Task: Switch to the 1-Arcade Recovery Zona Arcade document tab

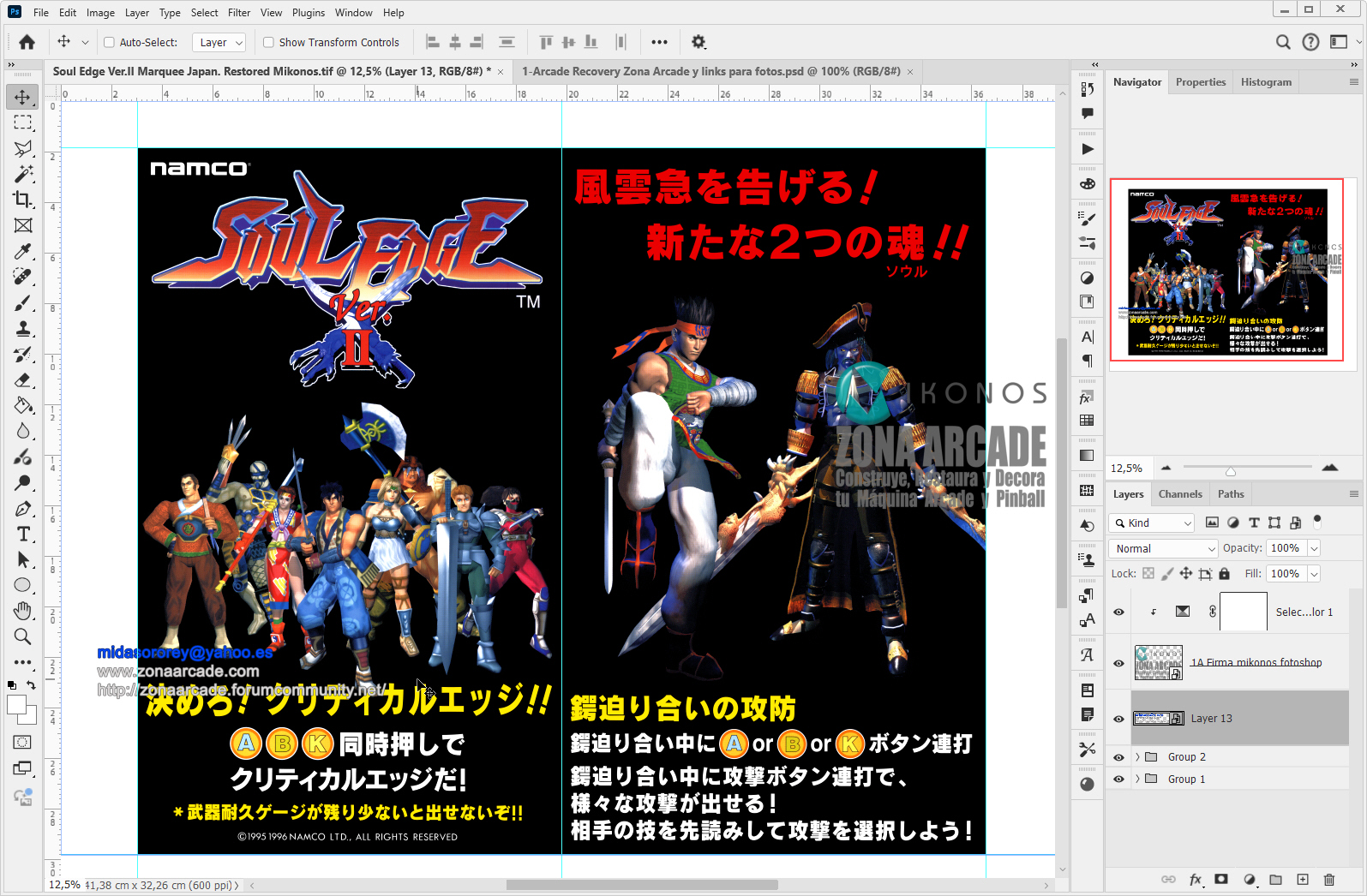Action: (x=710, y=71)
